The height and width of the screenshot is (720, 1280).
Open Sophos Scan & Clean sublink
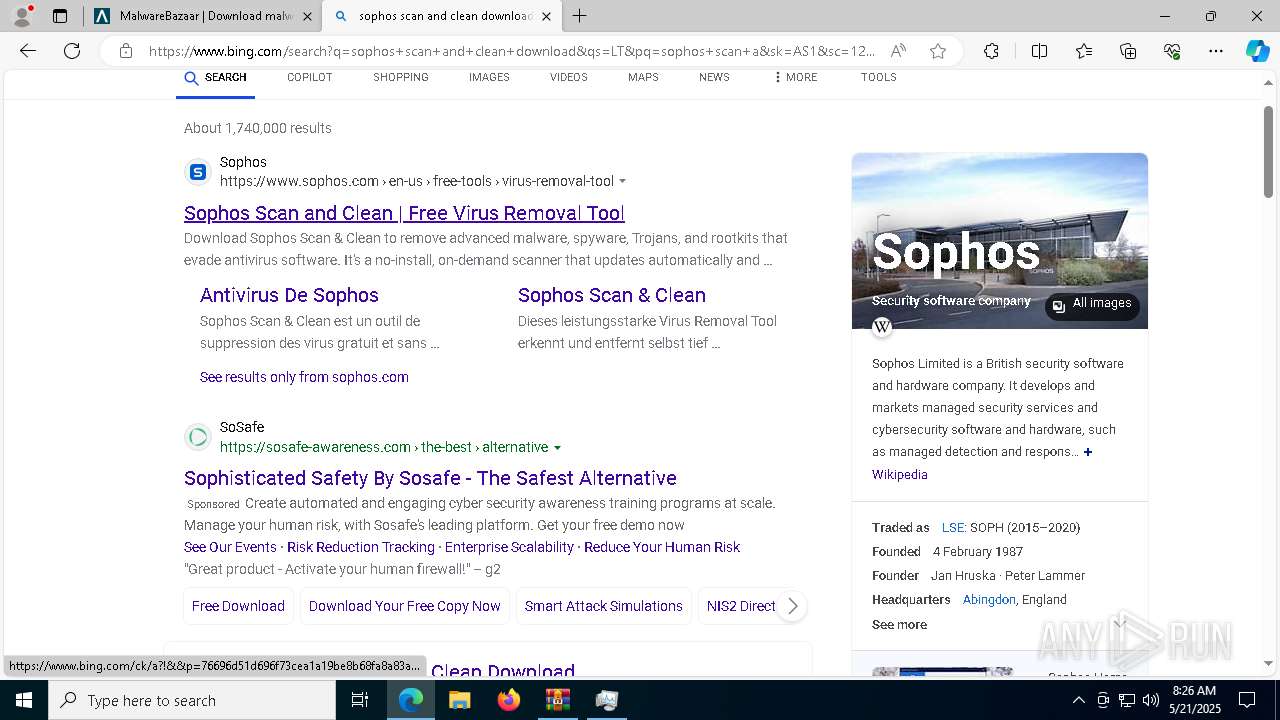tap(612, 295)
